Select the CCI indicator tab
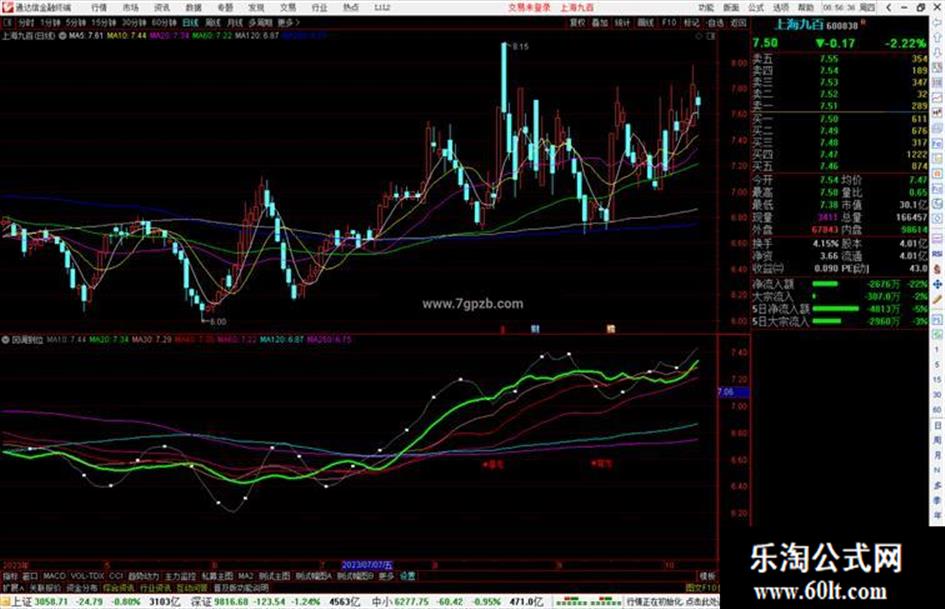Screen dimensions: 945x609 116,576
